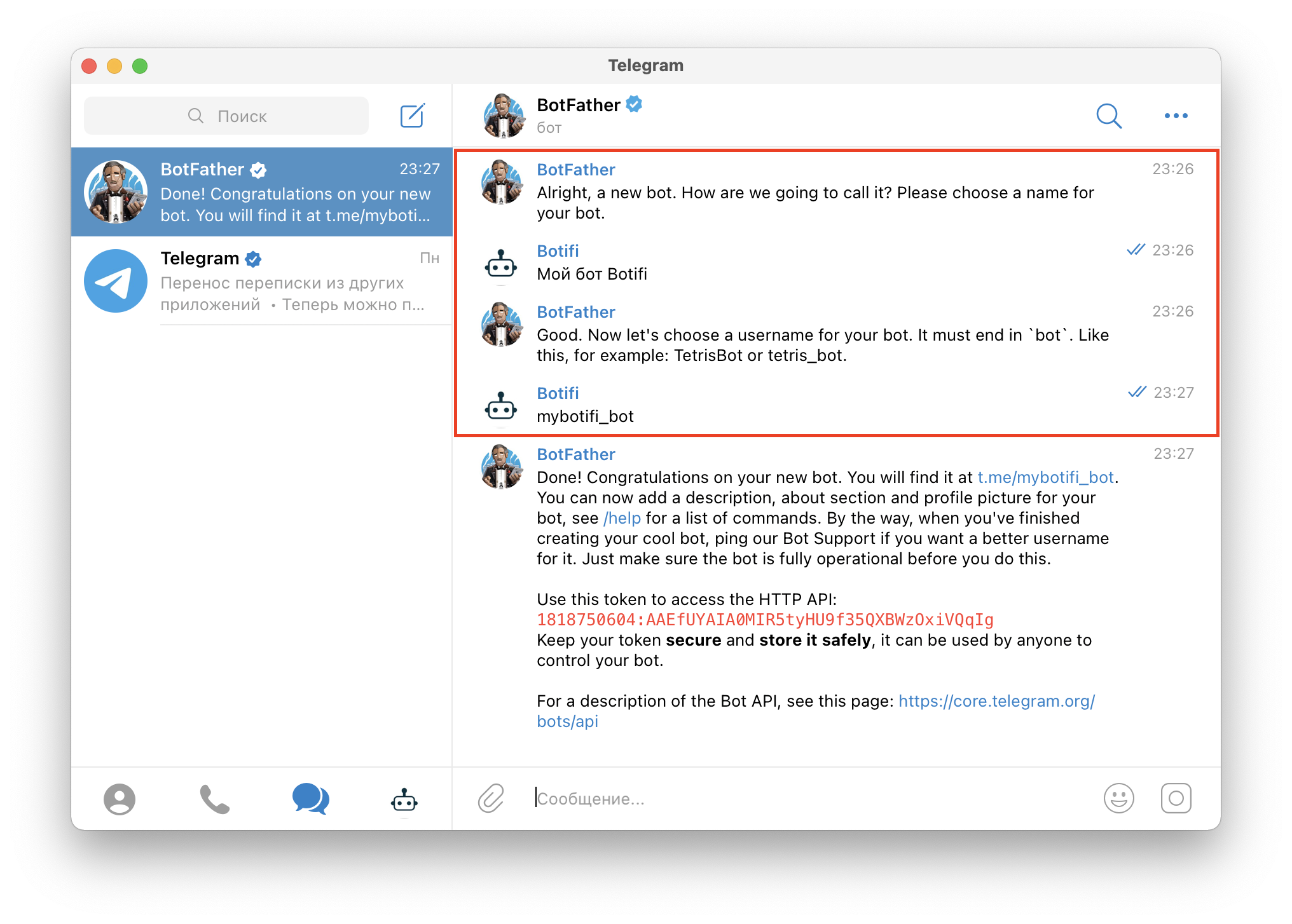Click Botifi sender name above Мой бот Botifi
Image resolution: width=1292 pixels, height=924 pixels.
(x=558, y=251)
